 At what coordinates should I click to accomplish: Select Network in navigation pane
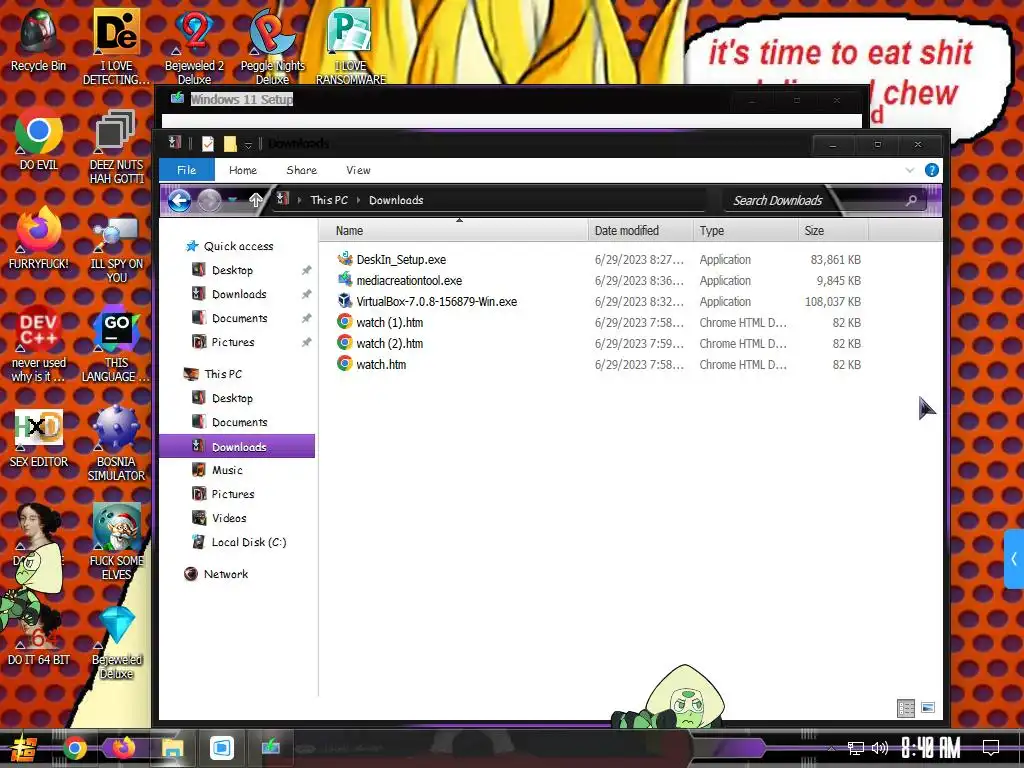coord(226,574)
